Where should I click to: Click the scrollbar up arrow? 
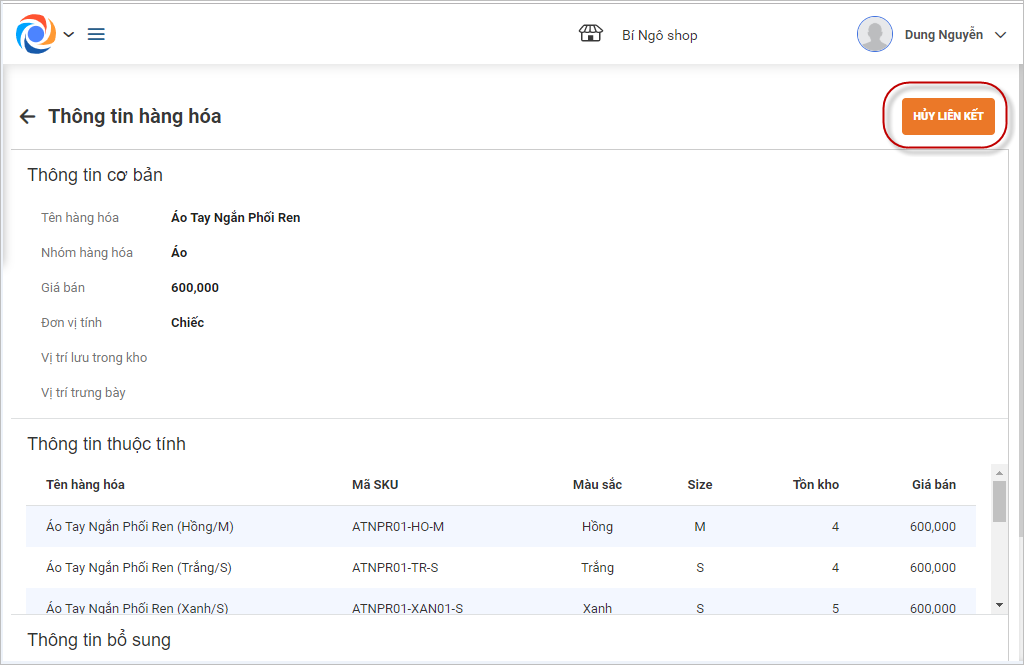click(999, 471)
